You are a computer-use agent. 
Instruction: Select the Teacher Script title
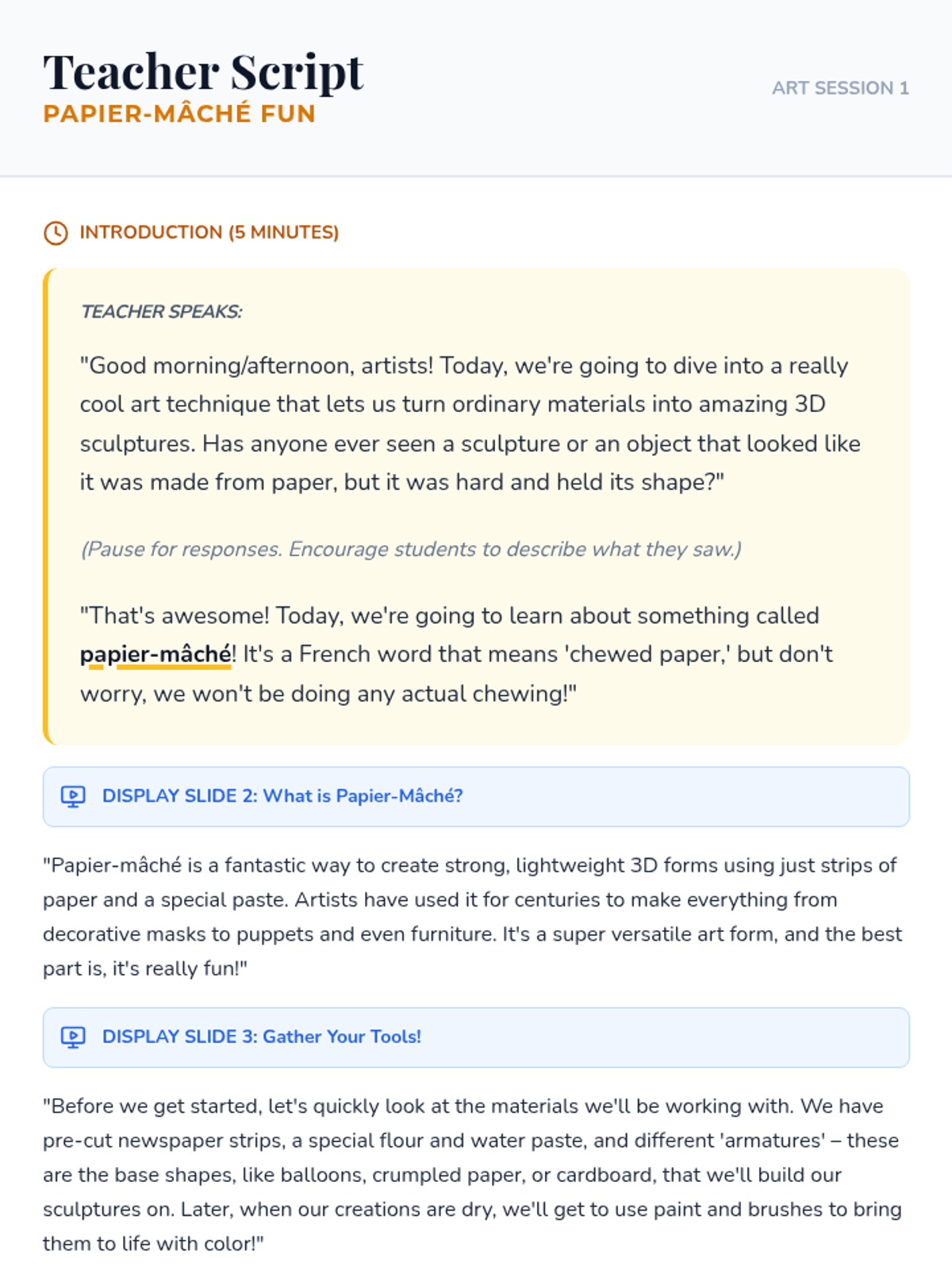(x=203, y=71)
